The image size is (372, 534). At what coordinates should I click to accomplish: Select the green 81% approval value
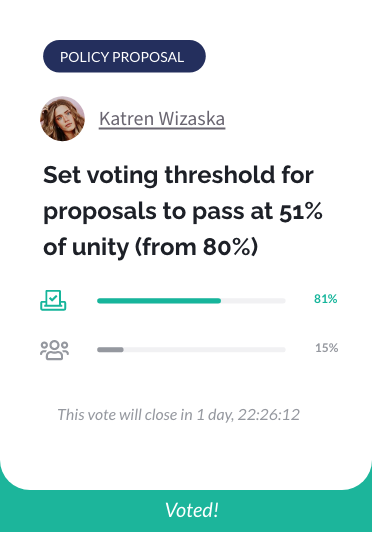click(x=326, y=299)
